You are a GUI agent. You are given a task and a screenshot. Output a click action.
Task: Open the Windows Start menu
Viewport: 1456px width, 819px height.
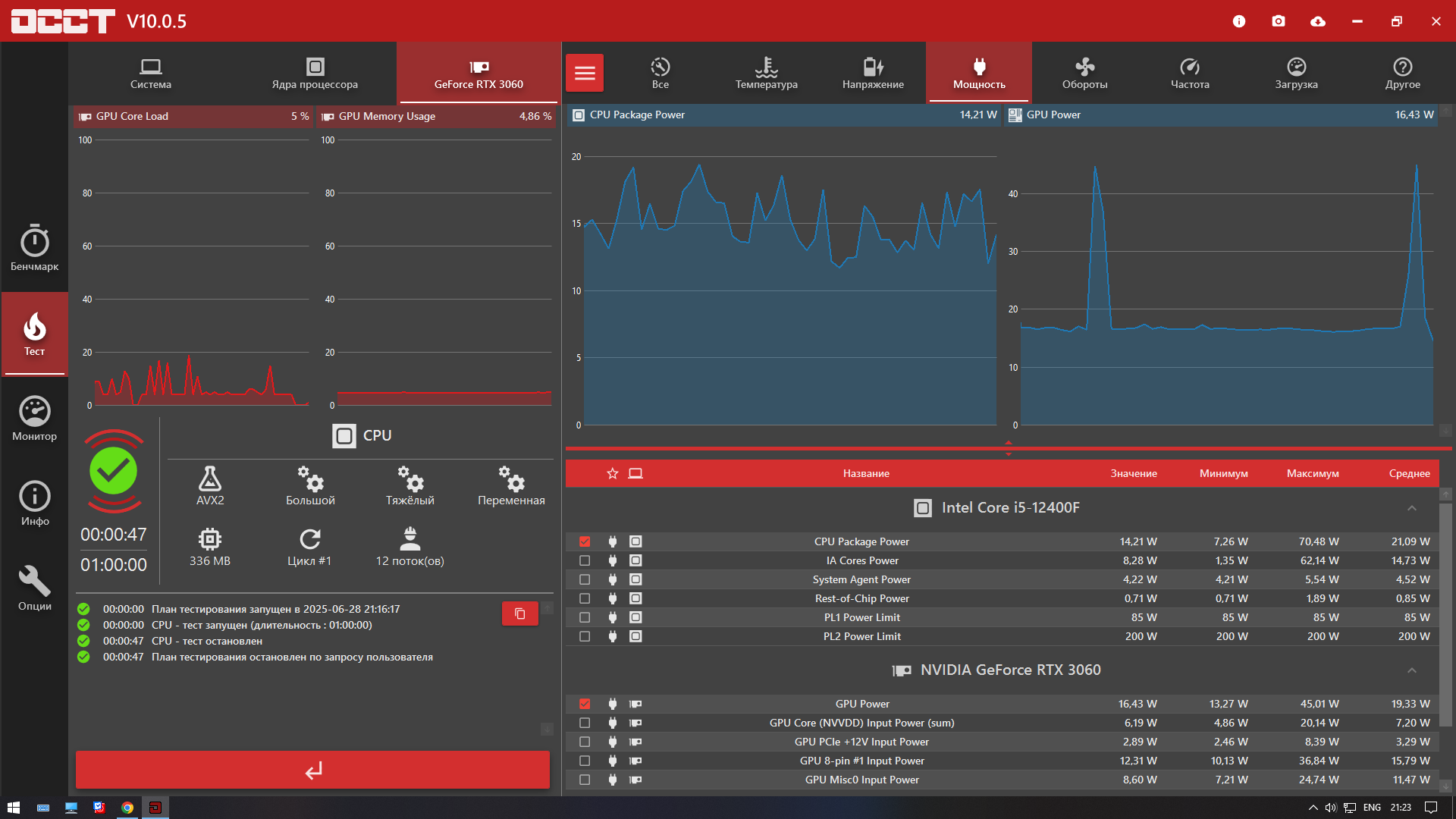pos(14,808)
